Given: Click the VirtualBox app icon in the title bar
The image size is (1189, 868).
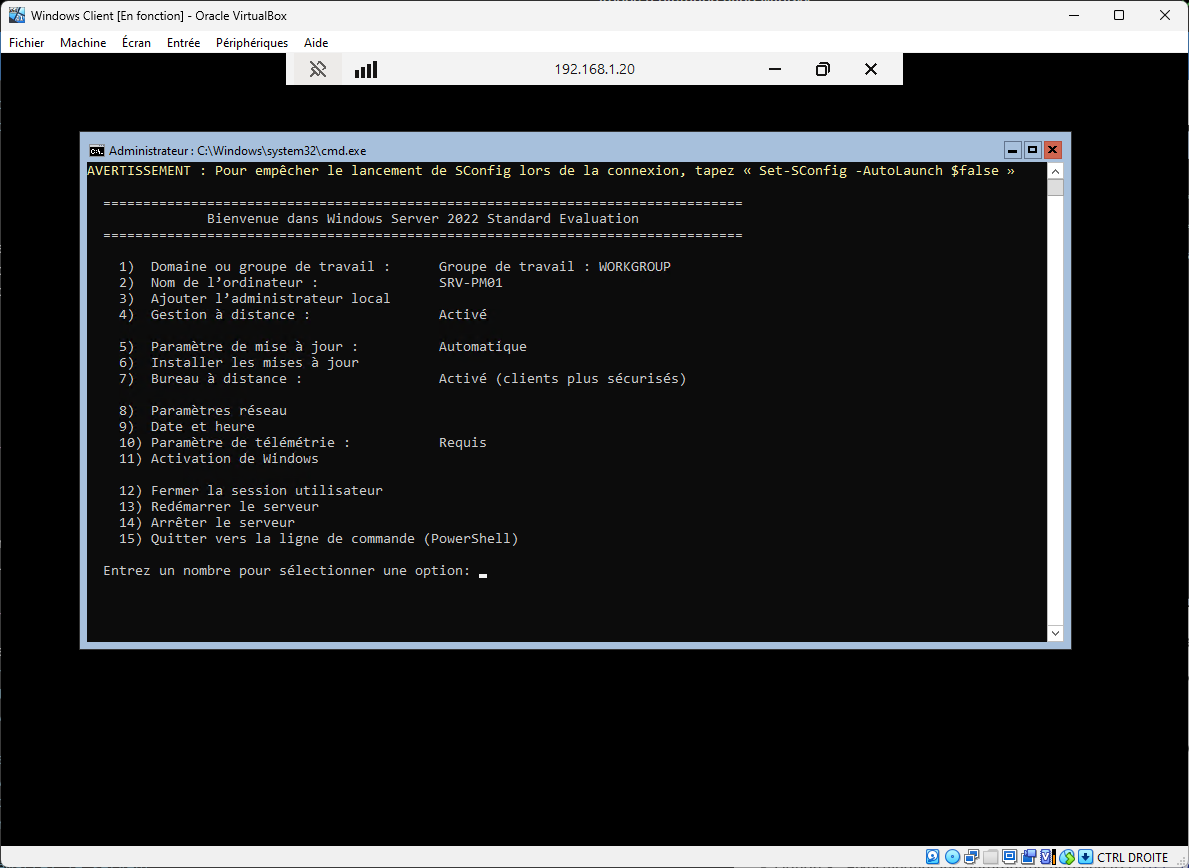Looking at the screenshot, I should pyautogui.click(x=16, y=15).
